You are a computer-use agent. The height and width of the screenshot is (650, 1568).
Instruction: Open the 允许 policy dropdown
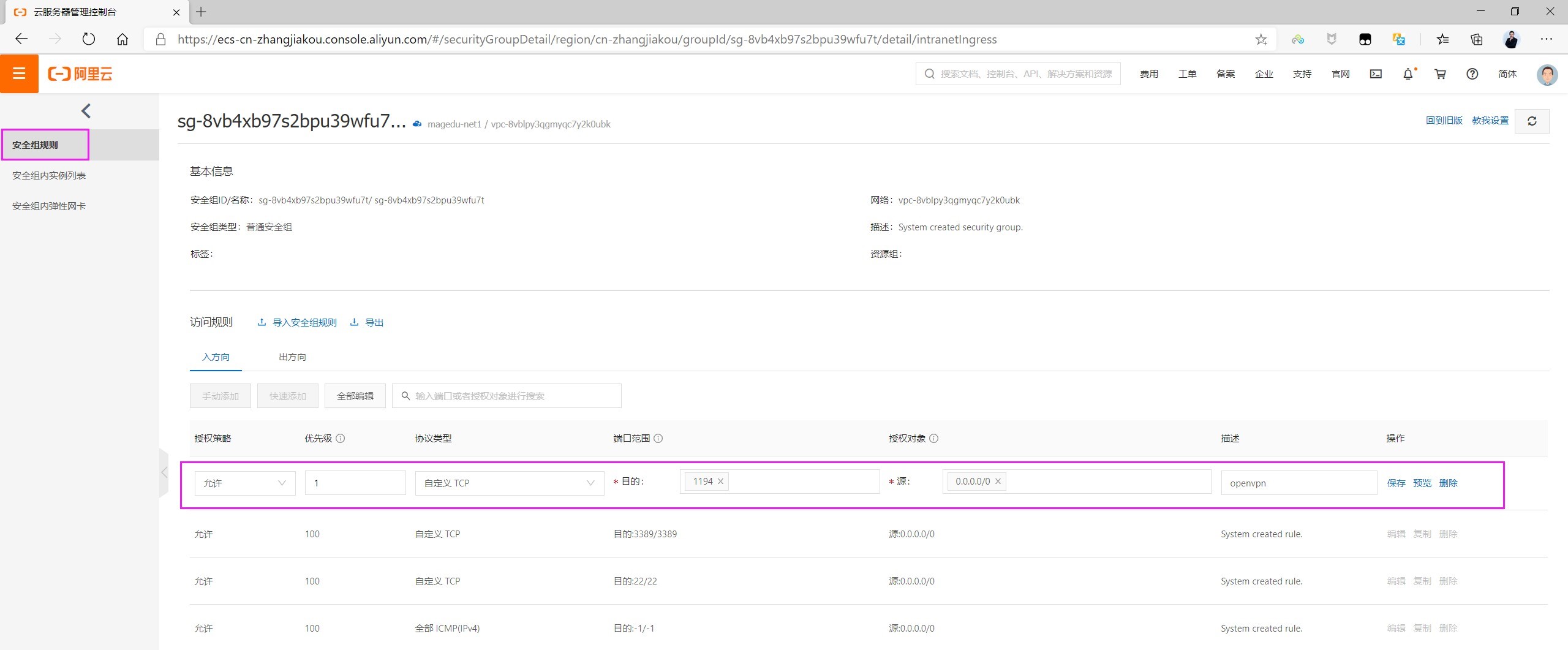tap(245, 483)
